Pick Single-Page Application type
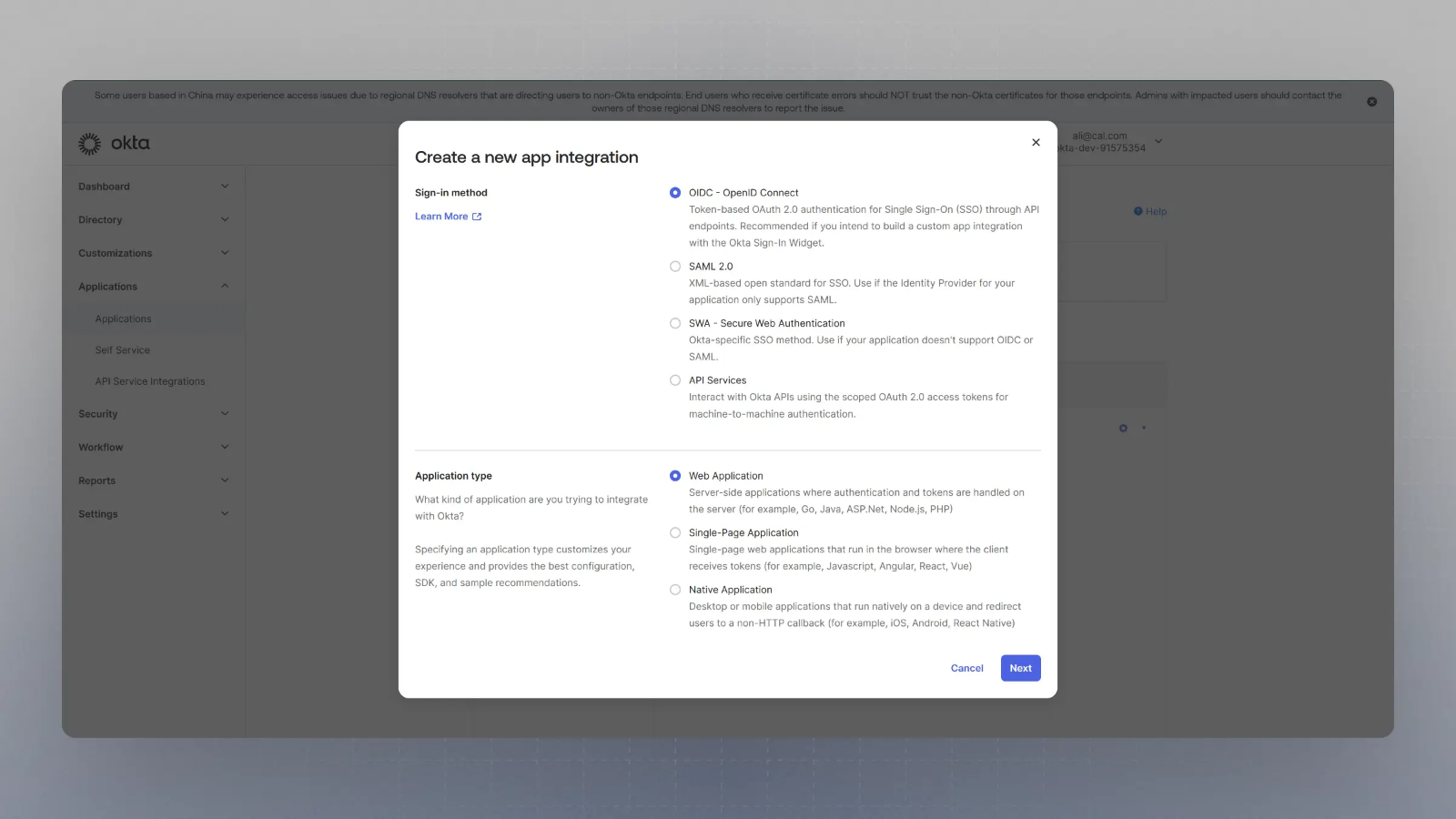The height and width of the screenshot is (819, 1456). click(675, 533)
